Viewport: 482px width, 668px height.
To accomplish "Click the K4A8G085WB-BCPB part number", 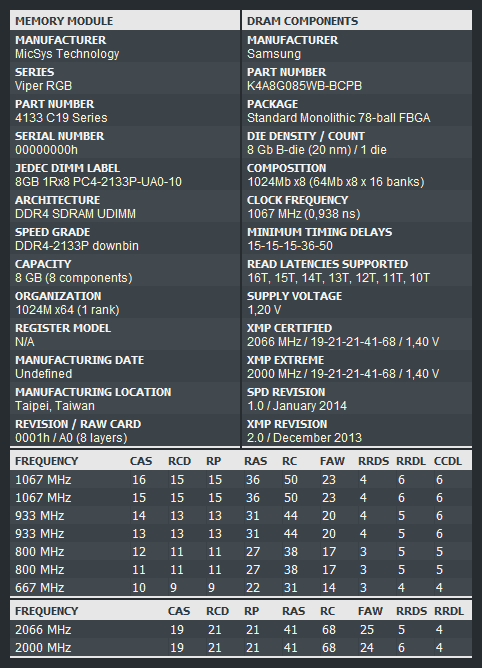I will (x=304, y=86).
